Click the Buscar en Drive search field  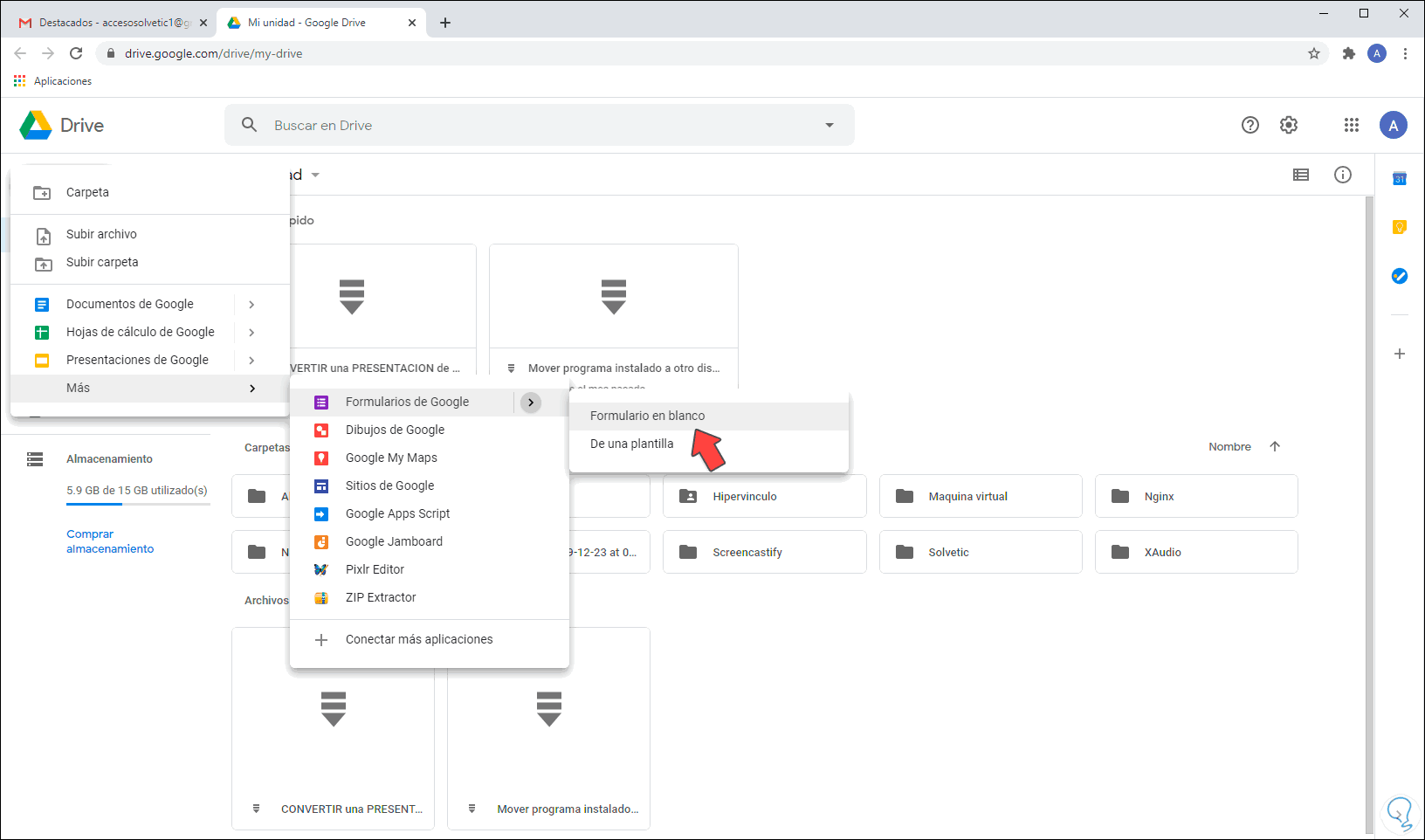pyautogui.click(x=540, y=125)
